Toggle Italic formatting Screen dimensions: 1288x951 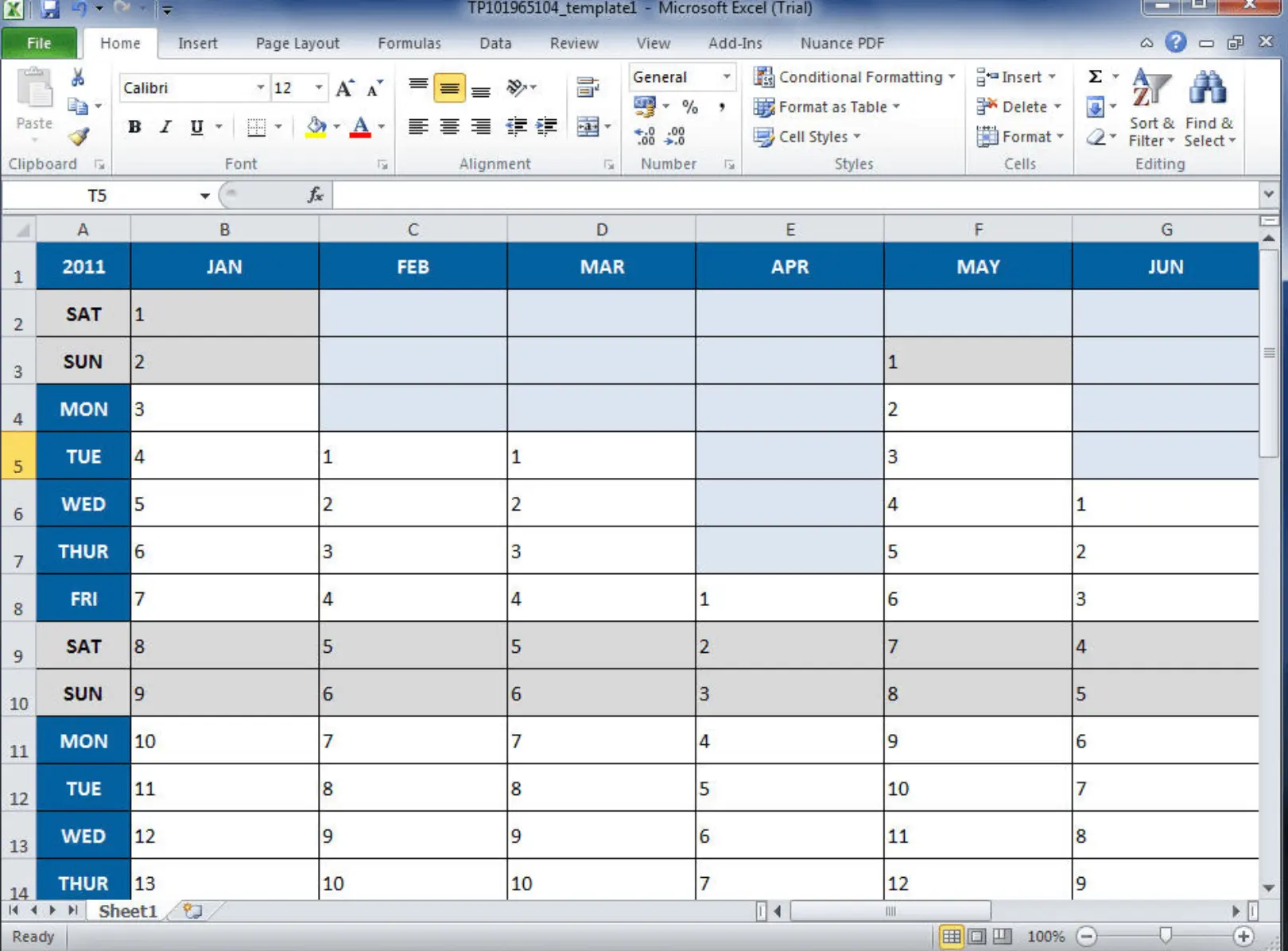tap(165, 126)
